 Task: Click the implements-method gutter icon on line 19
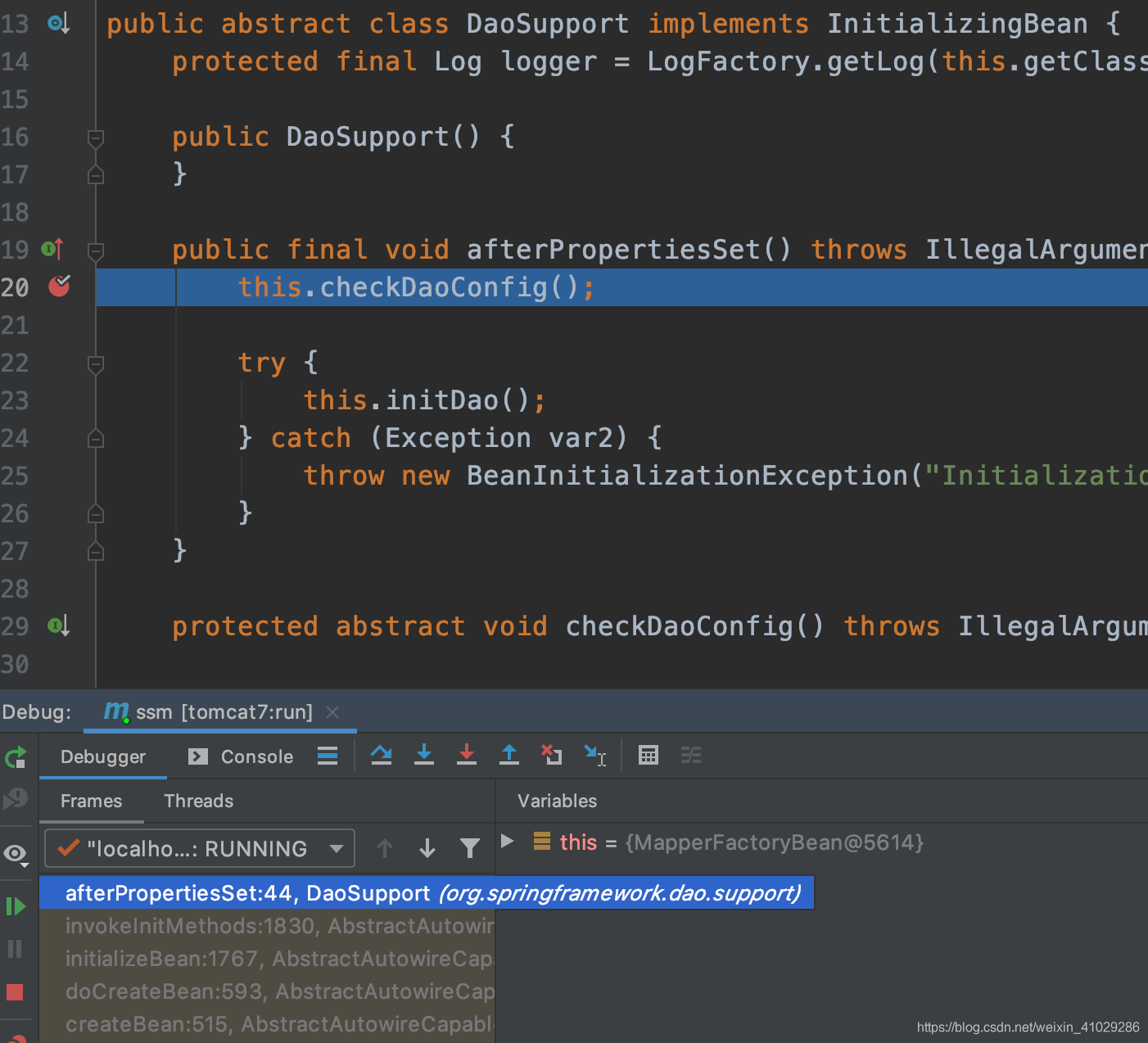click(52, 248)
